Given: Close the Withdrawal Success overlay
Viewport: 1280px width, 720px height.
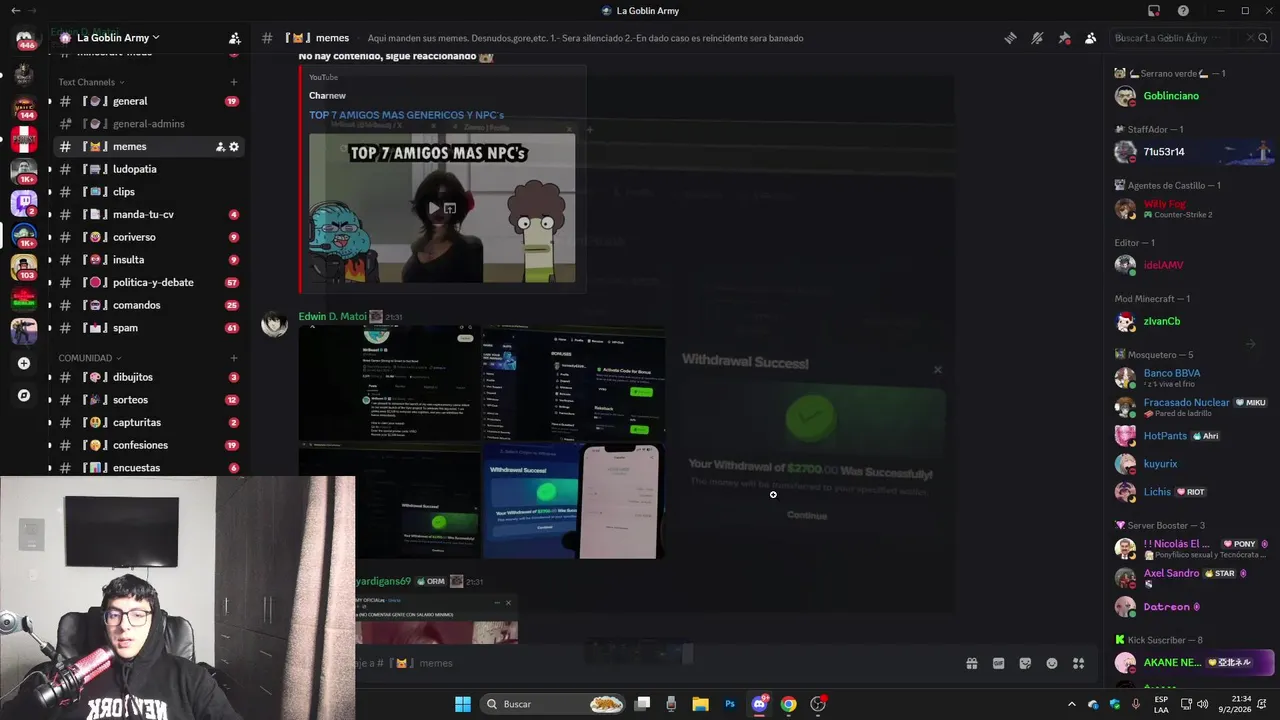Looking at the screenshot, I should (x=937, y=370).
